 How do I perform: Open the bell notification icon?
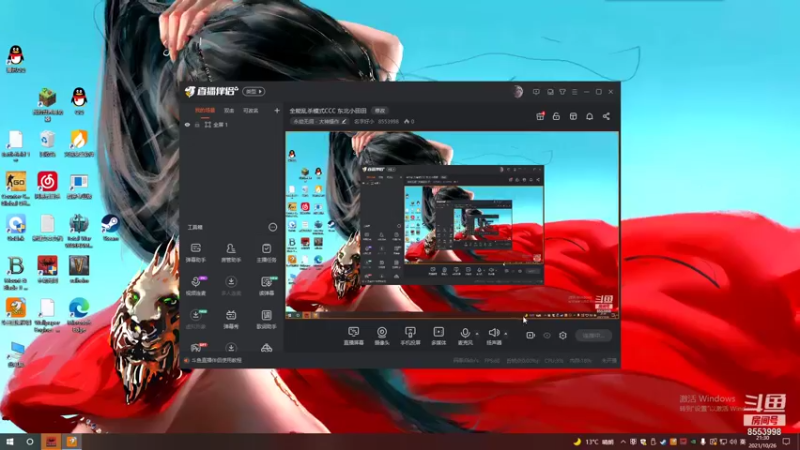[589, 116]
